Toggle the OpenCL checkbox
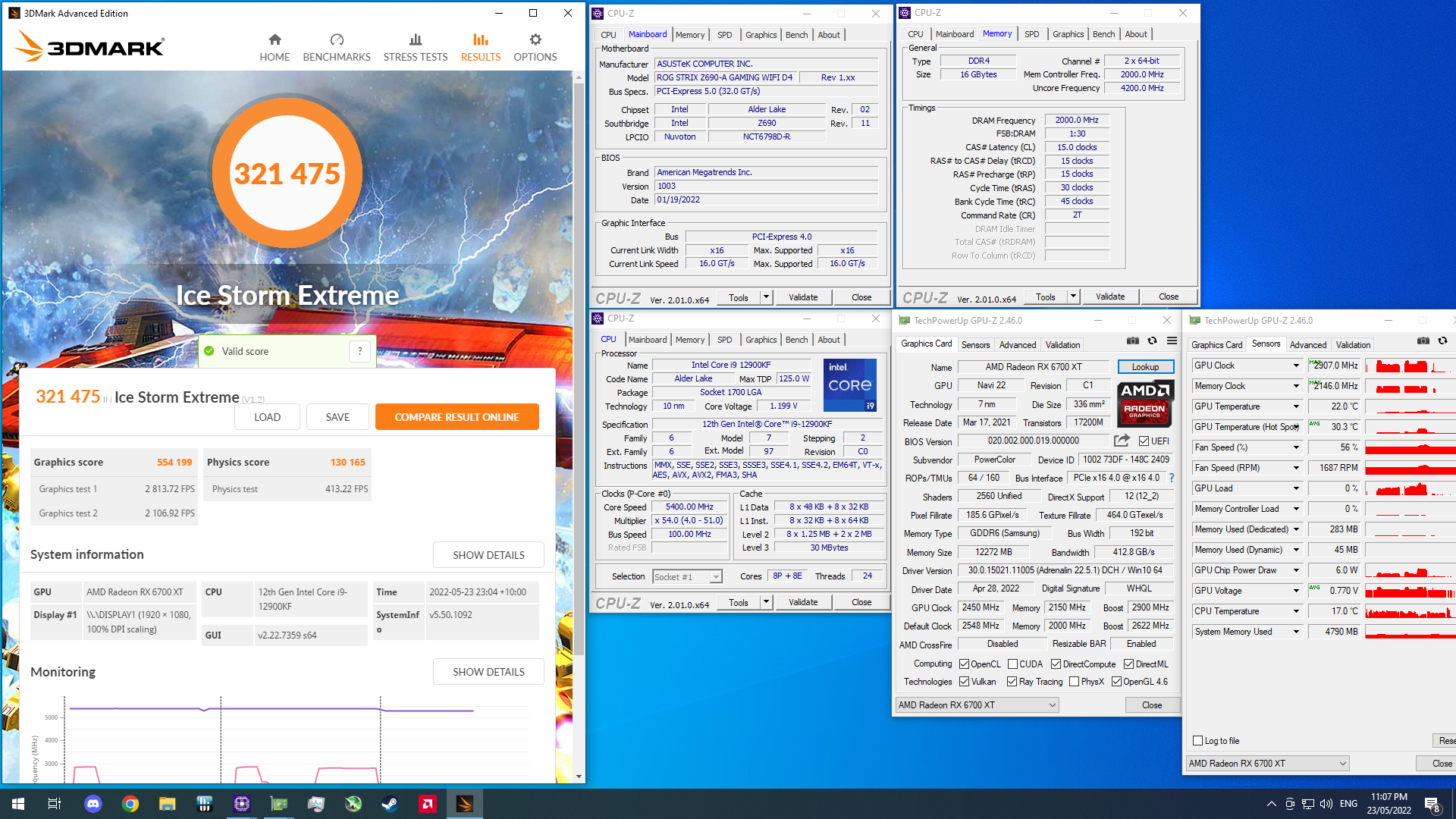This screenshot has width=1456, height=819. (x=964, y=664)
